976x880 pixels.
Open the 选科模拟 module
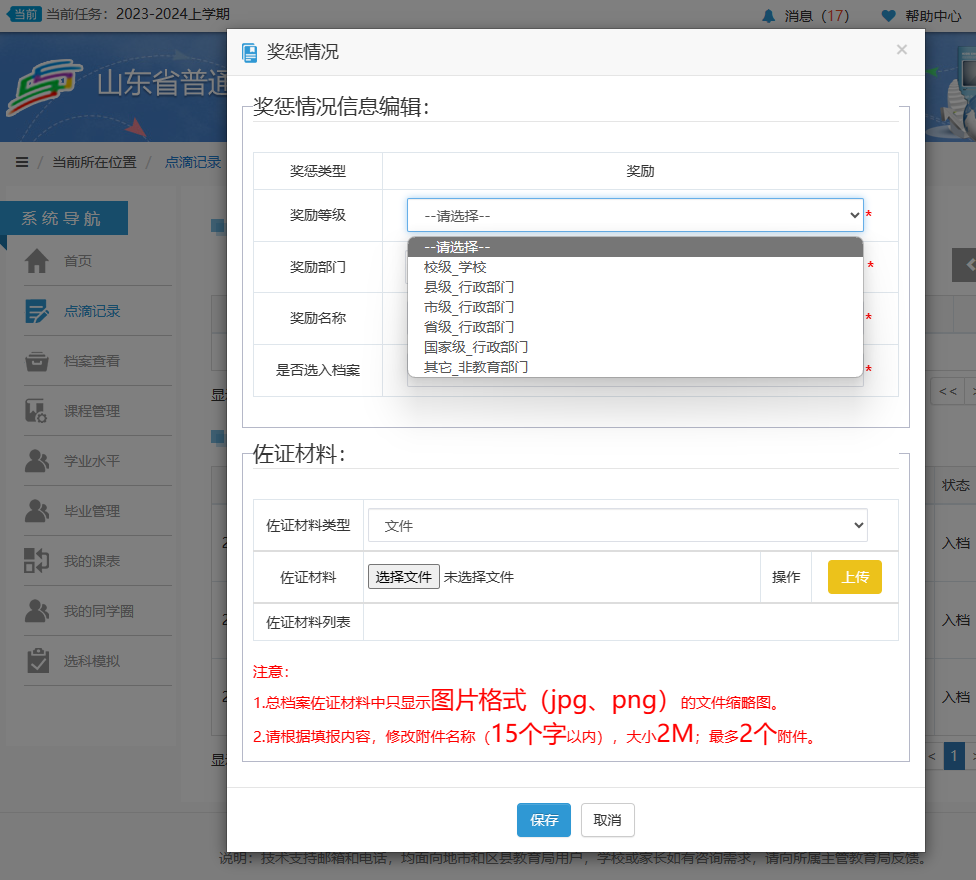pyautogui.click(x=80, y=661)
